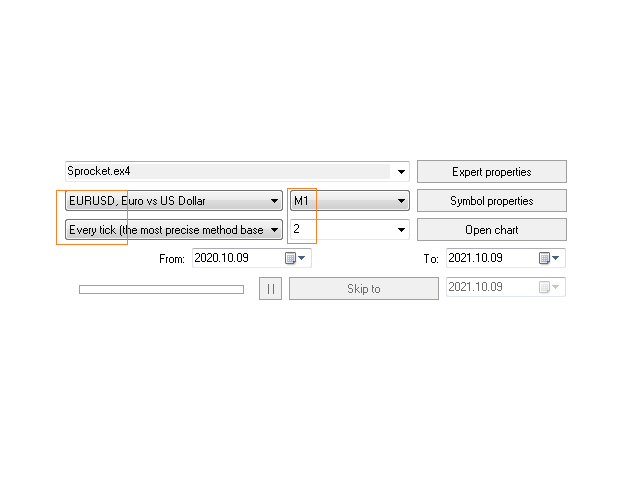Expand the Sprocket.ex4 expert dropdown arrow

click(x=401, y=172)
